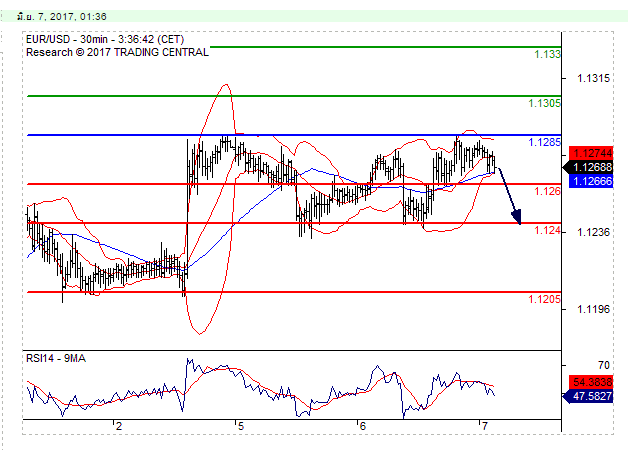Click the price axis value 1.1236
The image size is (628, 450).
click(x=593, y=232)
